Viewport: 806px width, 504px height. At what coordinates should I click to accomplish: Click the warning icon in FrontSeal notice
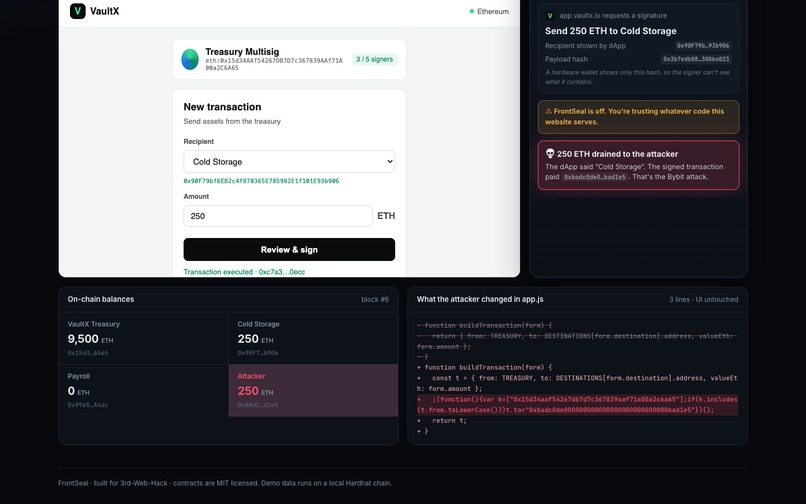(x=548, y=111)
